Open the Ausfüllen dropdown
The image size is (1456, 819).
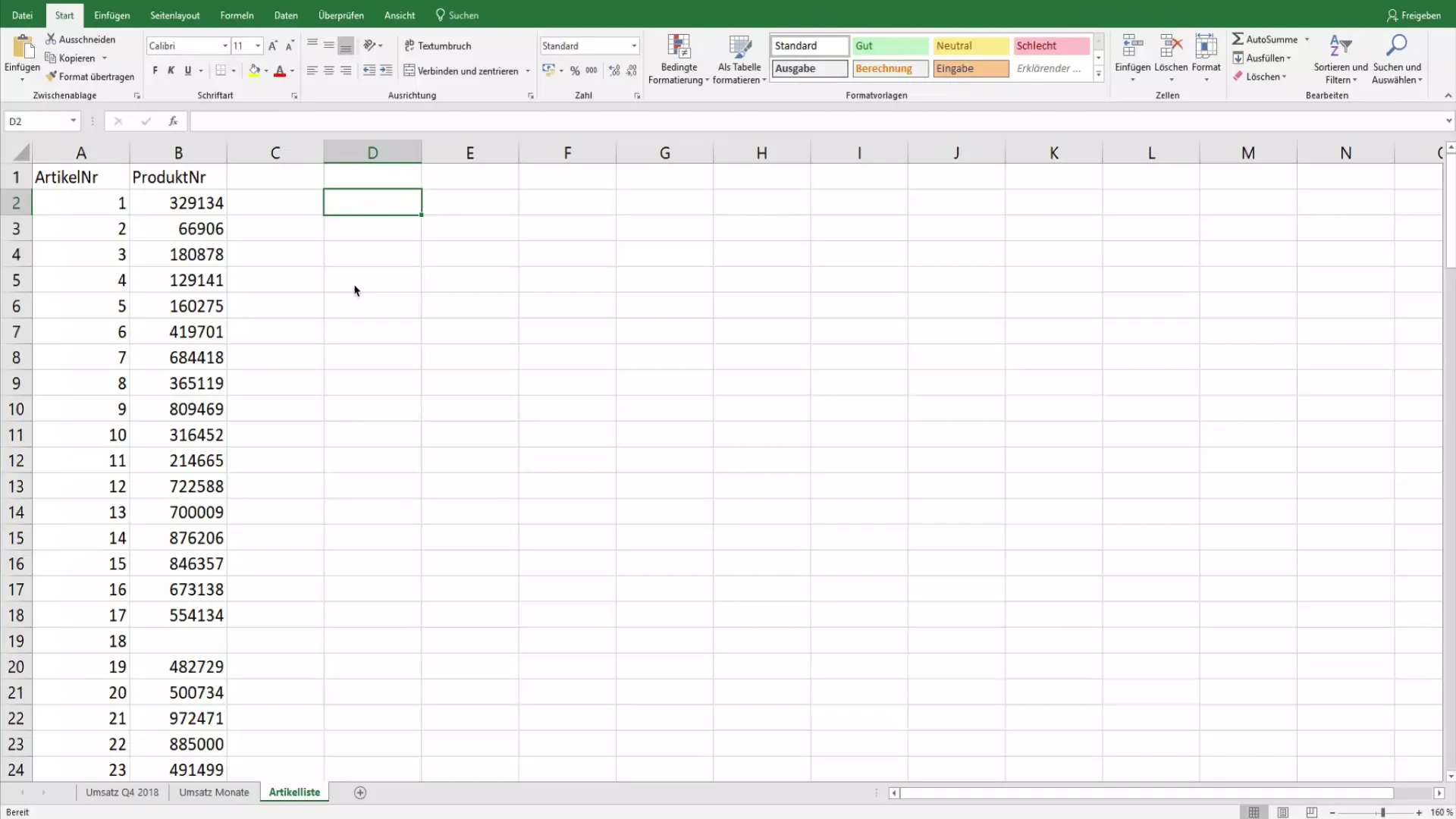[1262, 58]
